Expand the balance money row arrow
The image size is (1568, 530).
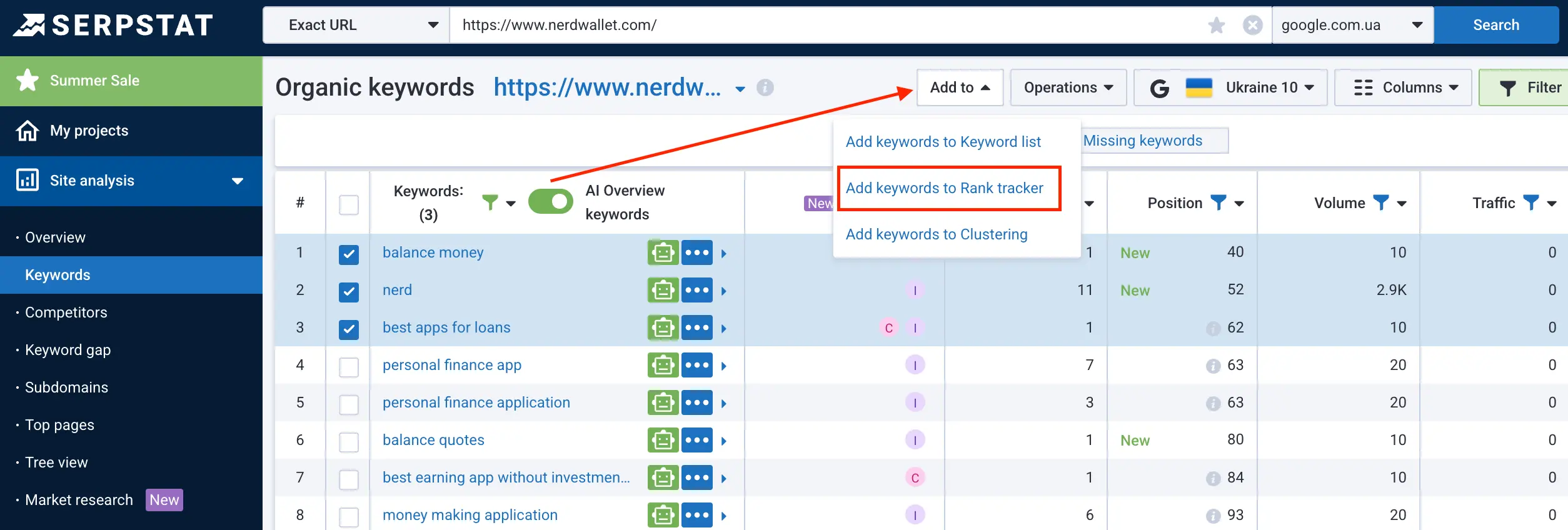point(724,254)
